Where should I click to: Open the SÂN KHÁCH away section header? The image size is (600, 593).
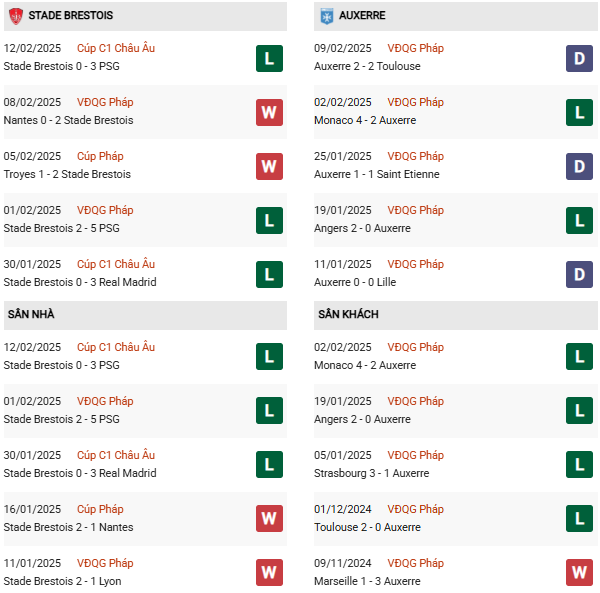click(349, 314)
